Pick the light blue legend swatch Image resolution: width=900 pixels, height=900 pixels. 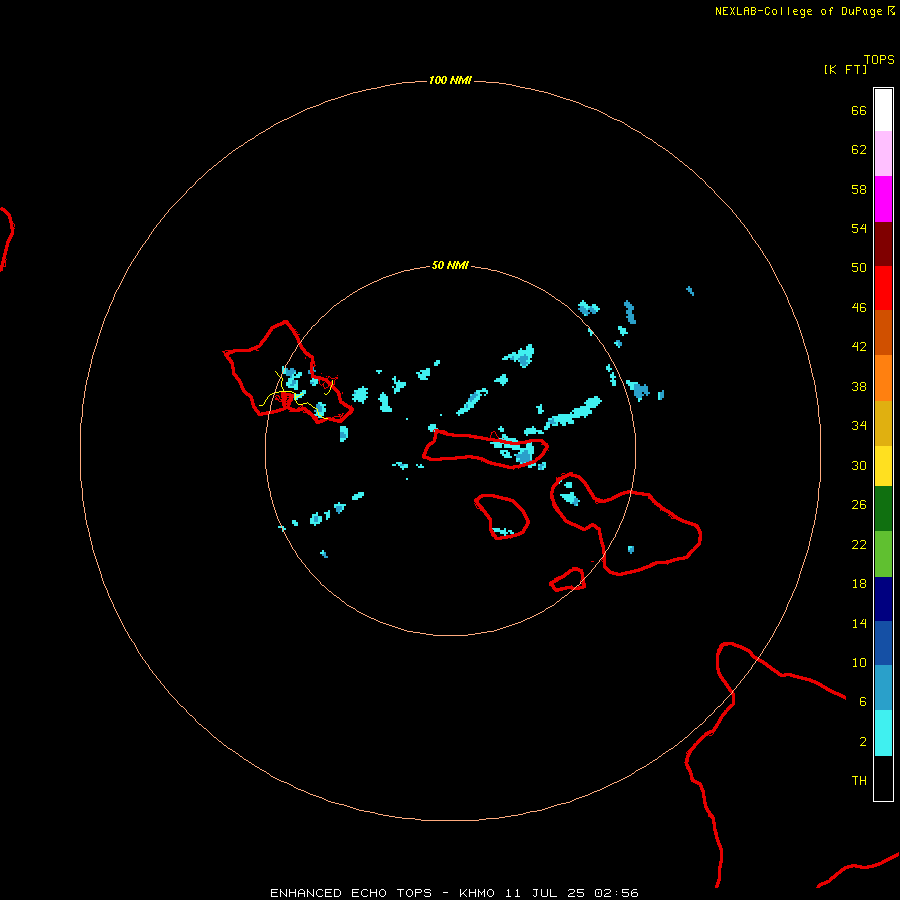(x=883, y=687)
